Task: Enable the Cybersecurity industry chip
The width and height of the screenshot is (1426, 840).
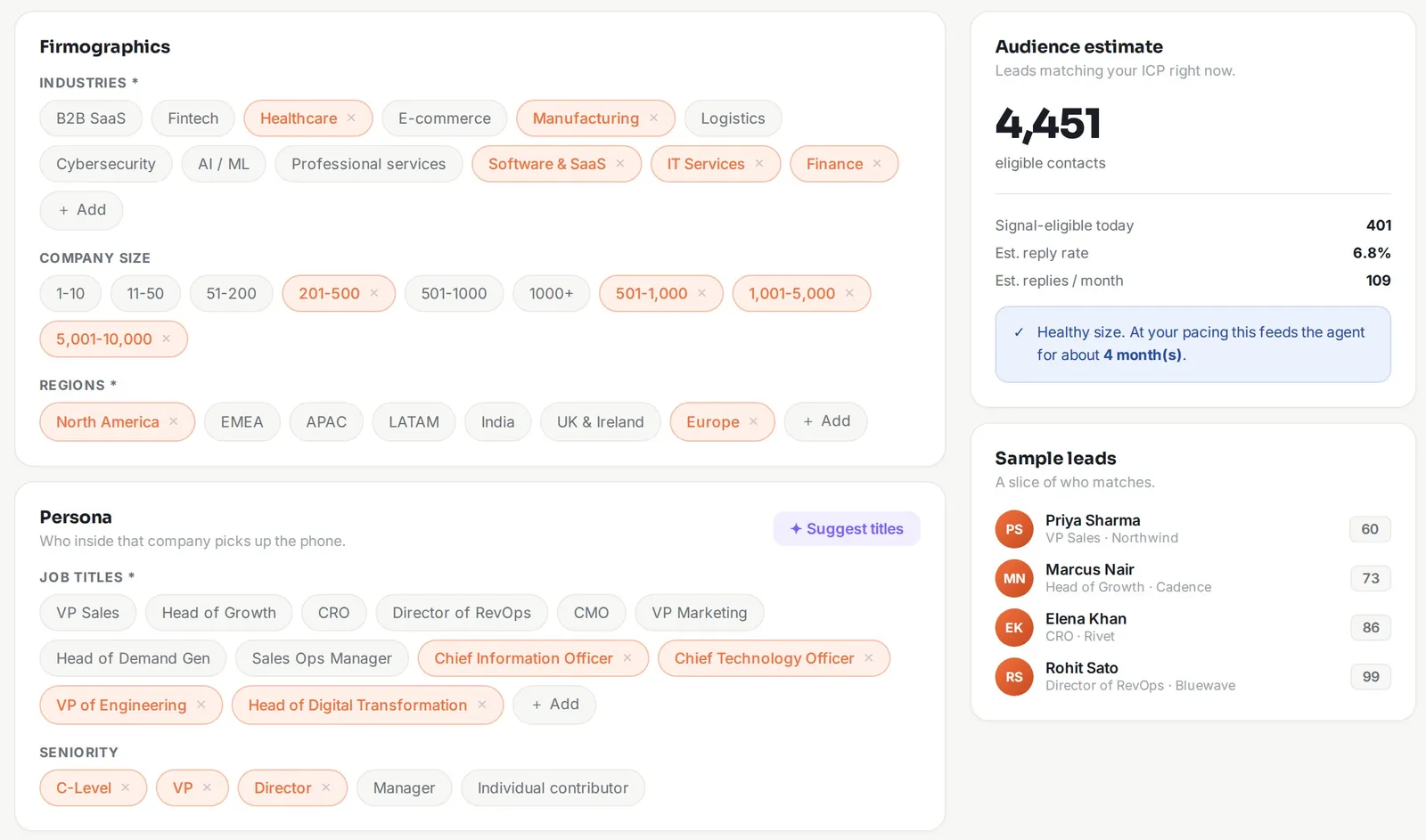Action: [106, 164]
